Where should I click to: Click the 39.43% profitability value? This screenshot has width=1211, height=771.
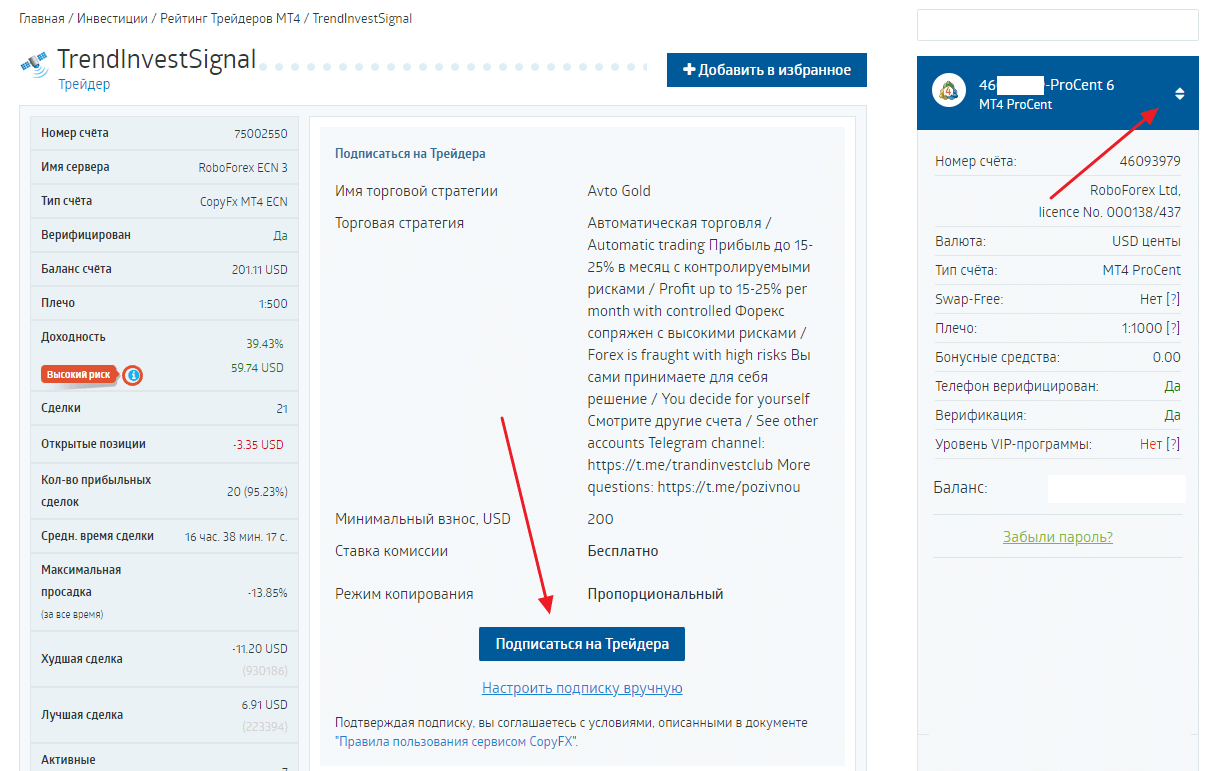265,344
